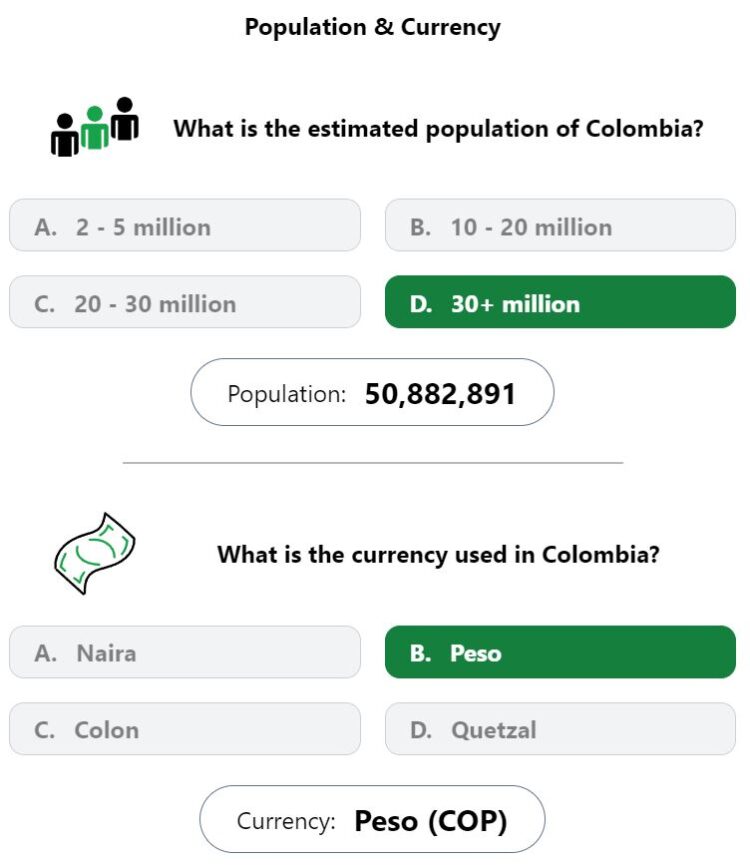Screen dimensions: 750x865
Task: Click the Population & Currency heading
Action: click(373, 27)
